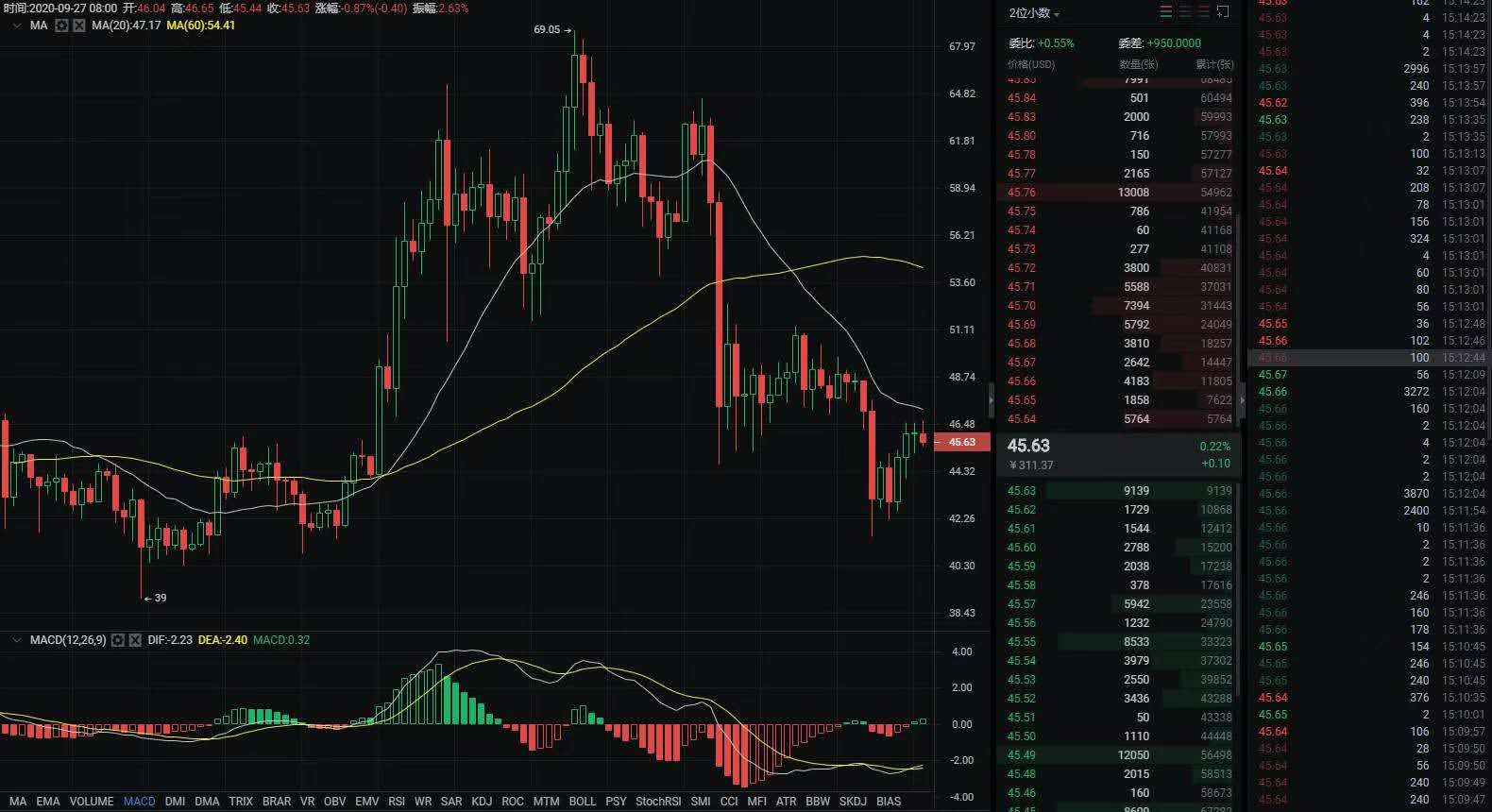This screenshot has width=1492, height=812.
Task: Enable the SKDJ indicator
Action: 853,801
